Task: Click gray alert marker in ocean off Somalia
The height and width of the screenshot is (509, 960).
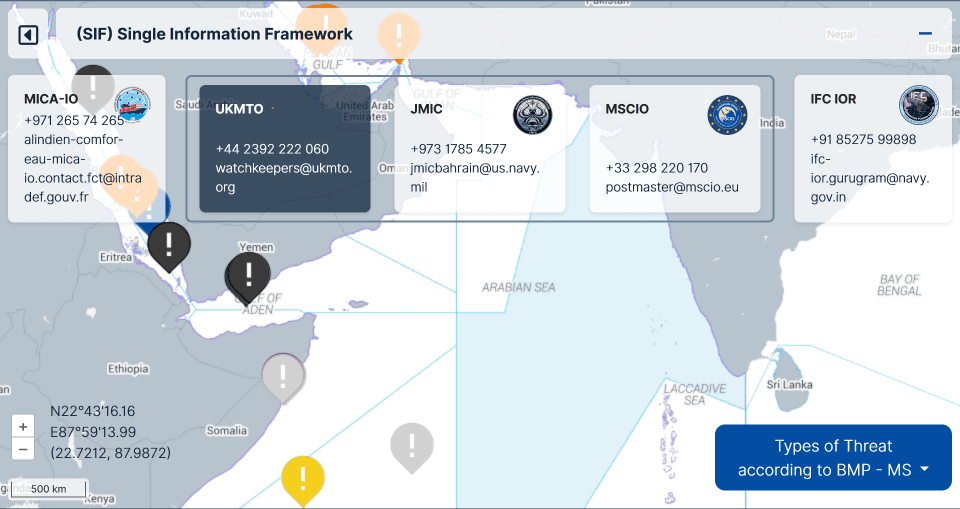Action: click(411, 444)
